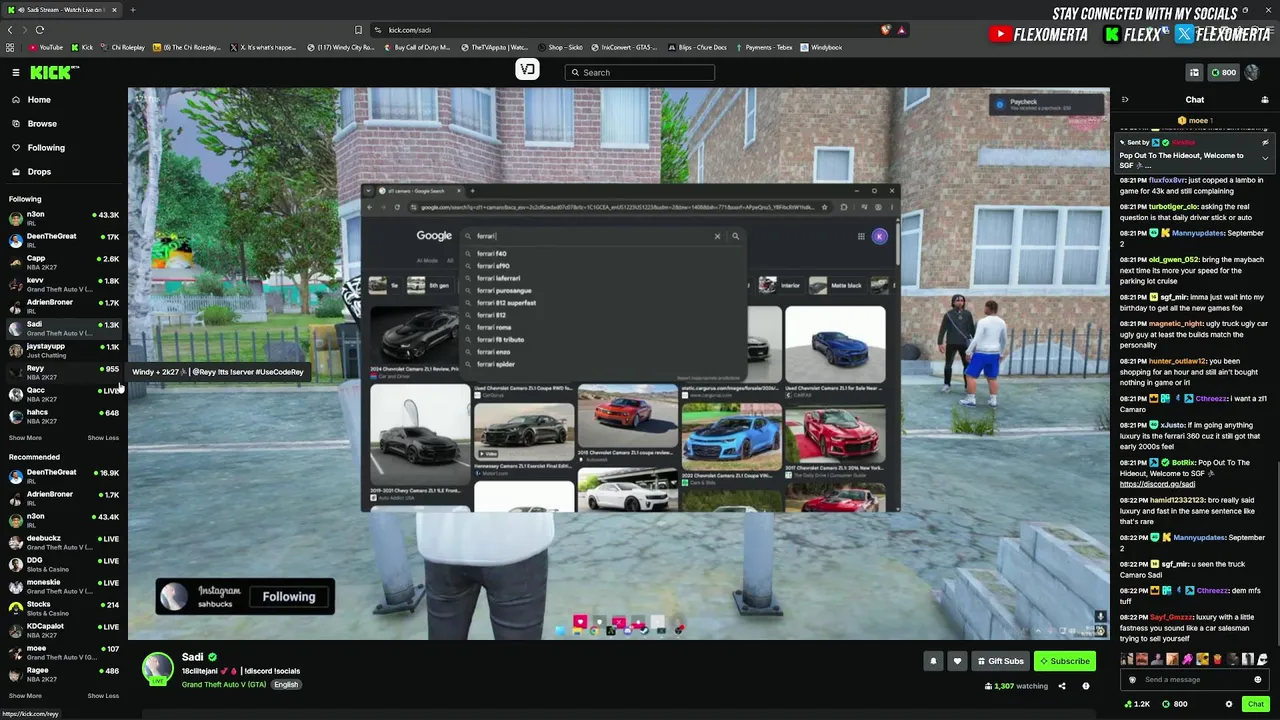Subscribe to Sadi's channel
Screen dimensions: 1280x720
(x=1064, y=661)
